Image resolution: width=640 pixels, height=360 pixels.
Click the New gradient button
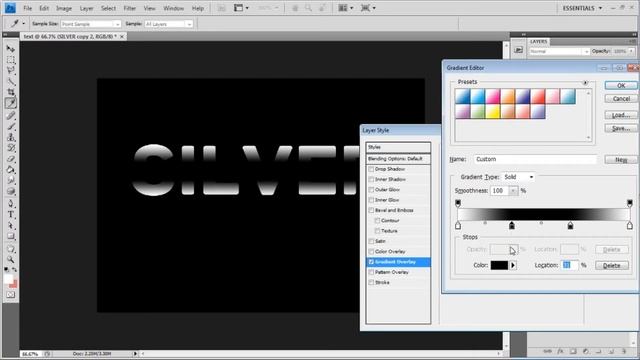coord(621,160)
